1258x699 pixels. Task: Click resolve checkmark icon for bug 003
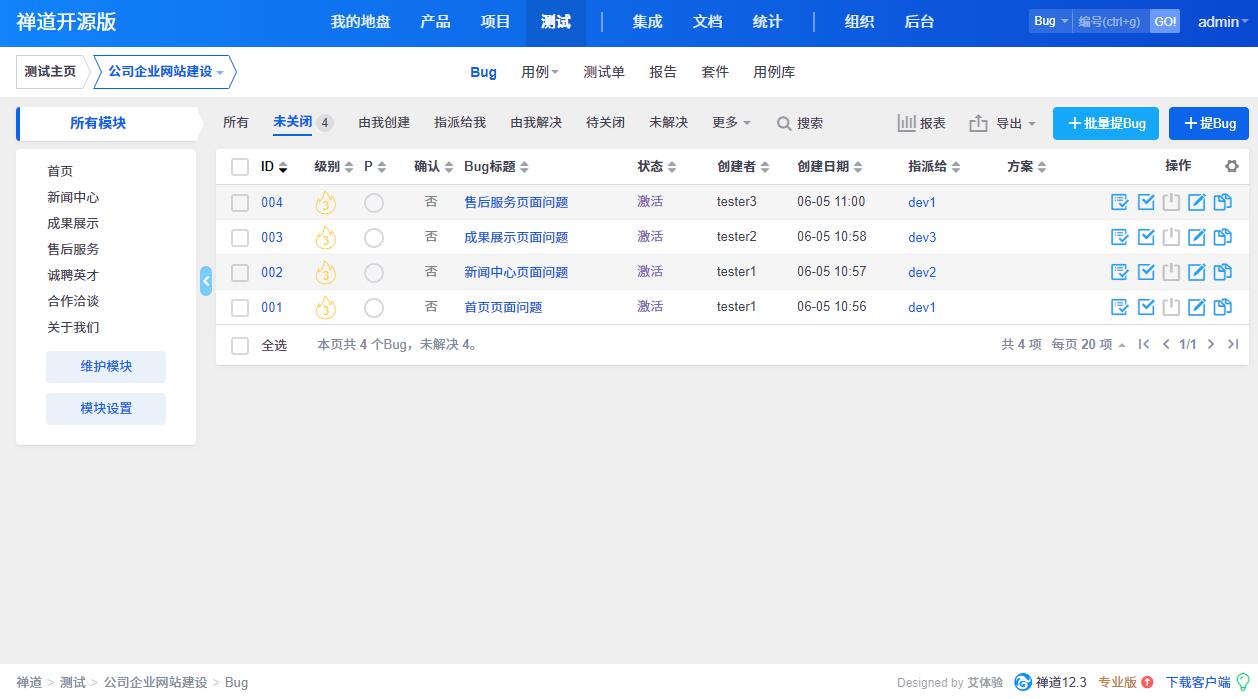click(1146, 237)
